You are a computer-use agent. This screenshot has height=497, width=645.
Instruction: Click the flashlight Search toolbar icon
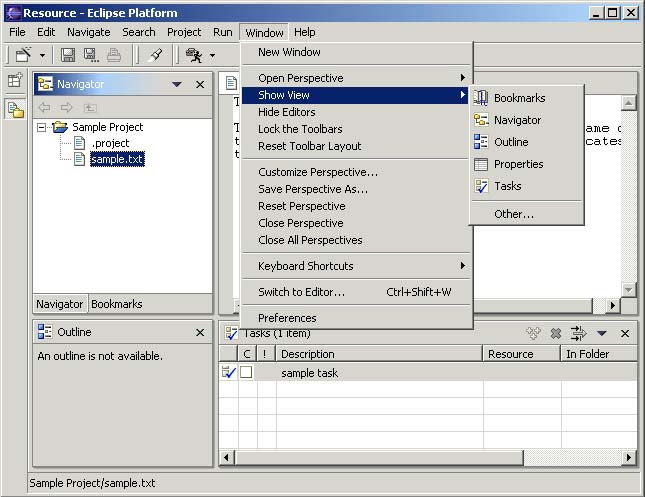pyautogui.click(x=156, y=55)
